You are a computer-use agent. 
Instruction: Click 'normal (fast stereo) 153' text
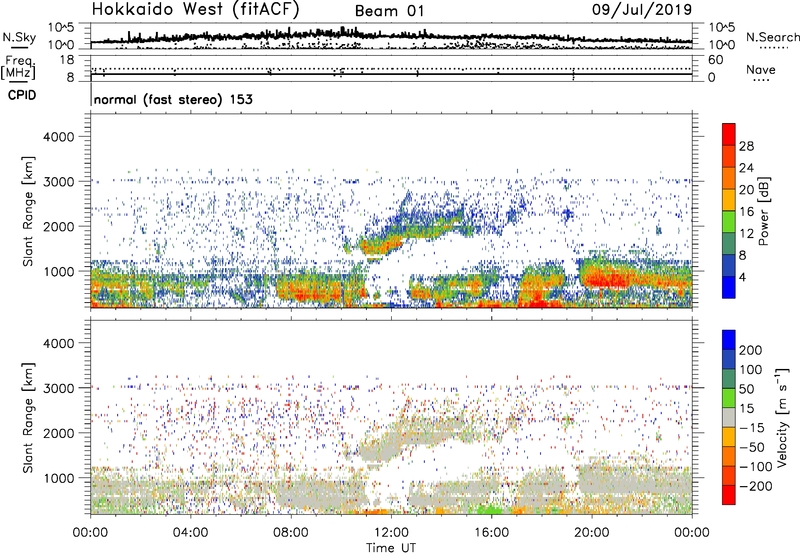[x=173, y=99]
